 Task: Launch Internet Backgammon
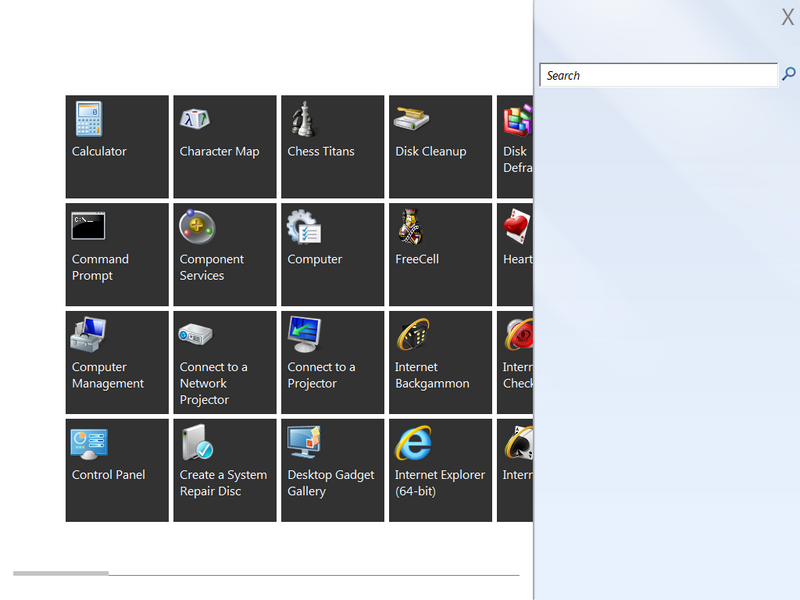[441, 362]
